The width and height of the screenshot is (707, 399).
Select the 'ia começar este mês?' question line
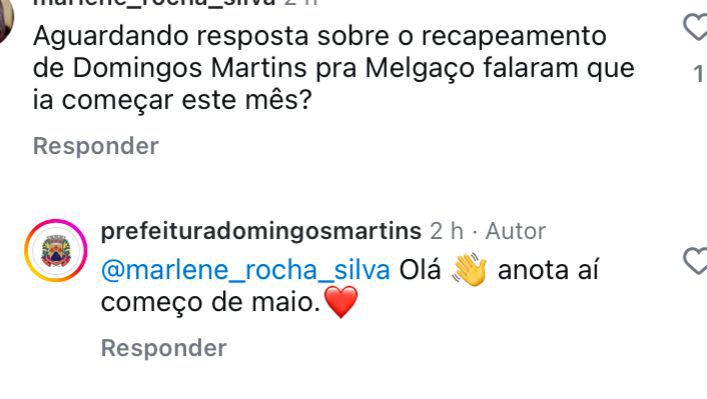173,100
